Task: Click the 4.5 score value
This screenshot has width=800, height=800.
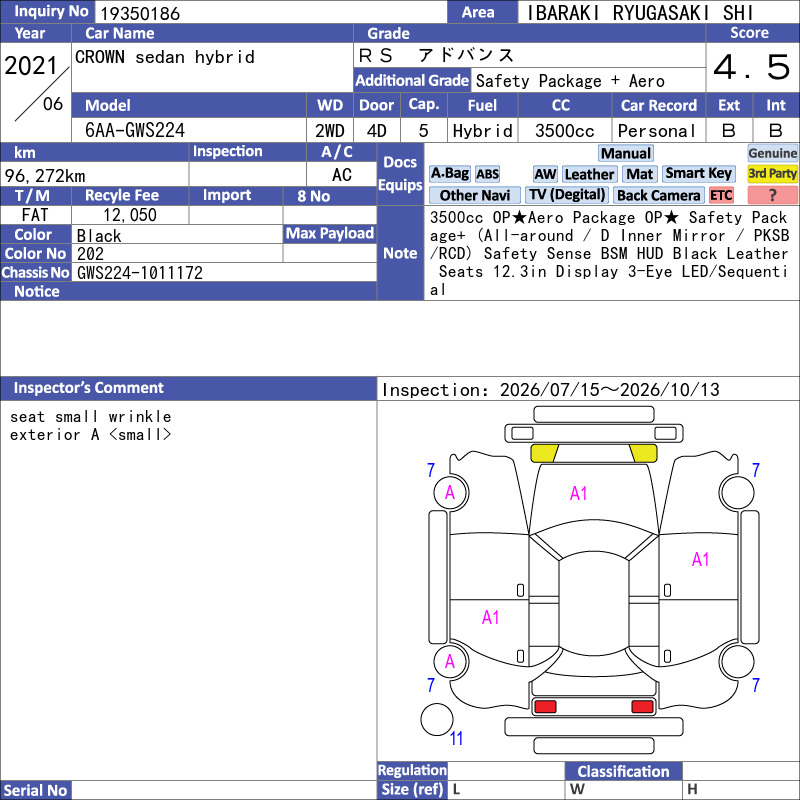Action: [752, 67]
